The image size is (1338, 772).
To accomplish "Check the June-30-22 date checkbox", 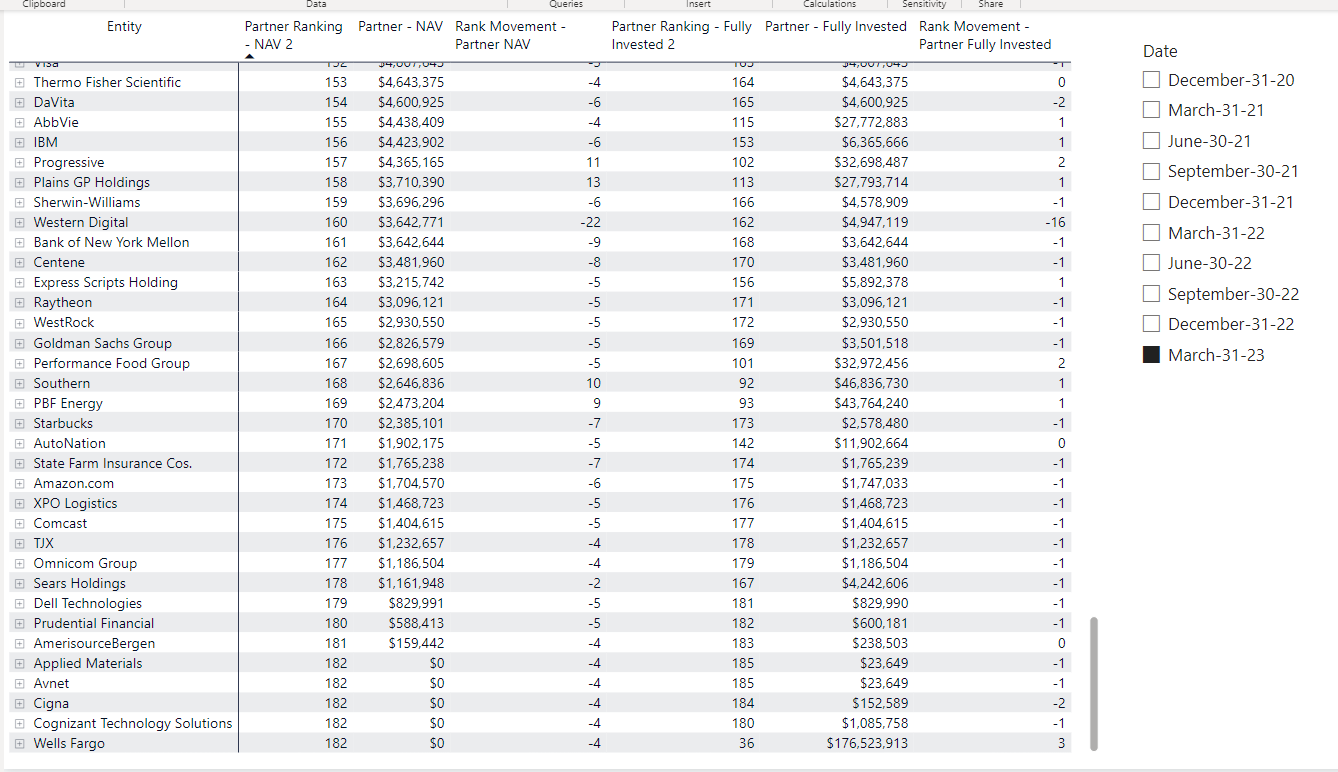I will pyautogui.click(x=1151, y=263).
